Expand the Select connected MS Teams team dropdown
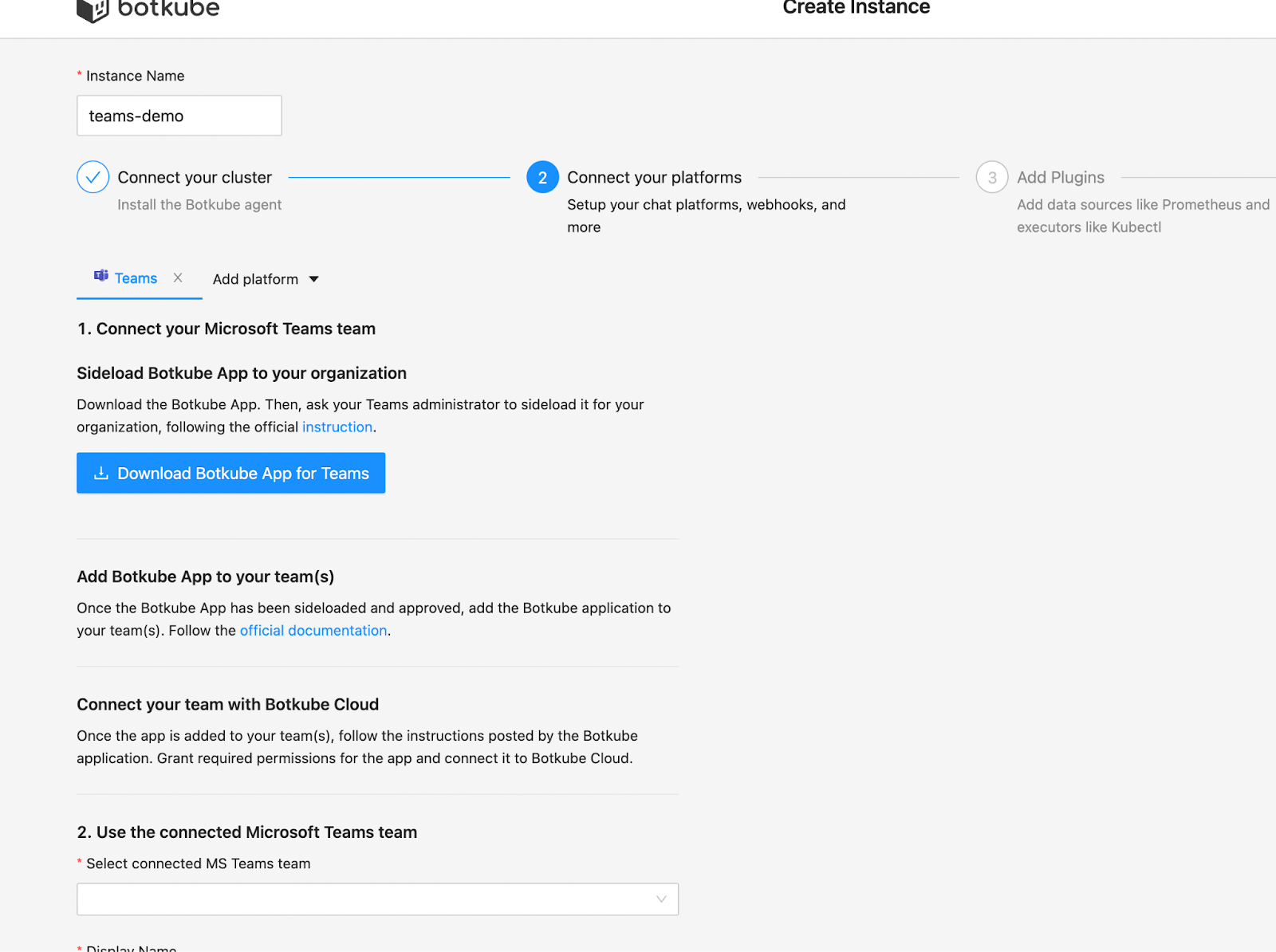The image size is (1276, 952). pyautogui.click(x=377, y=899)
